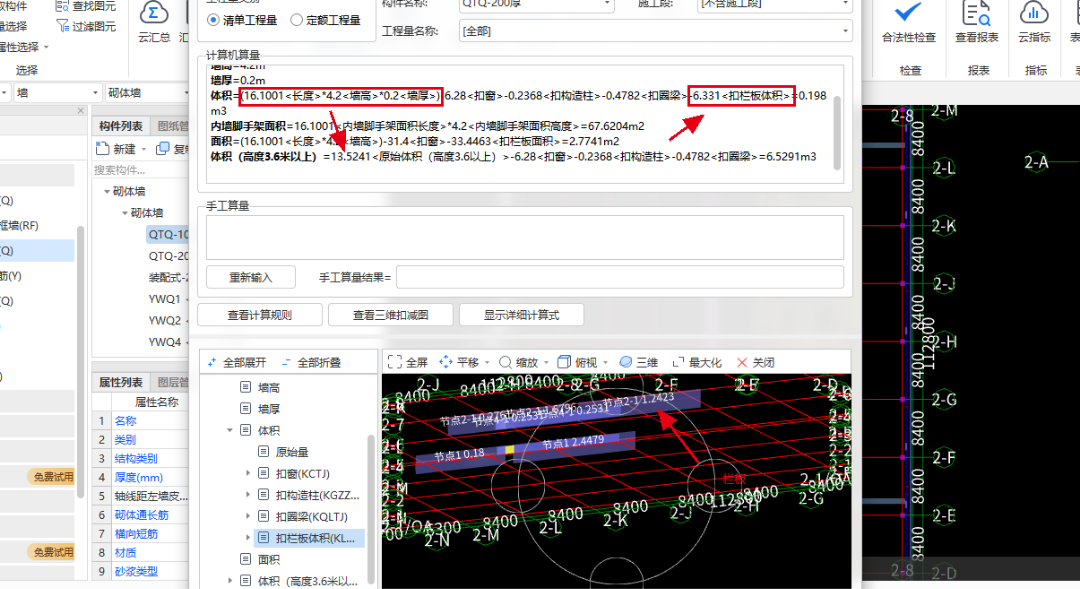Expand the 扣构造柱 tree node
The height and width of the screenshot is (589, 1080).
click(248, 495)
